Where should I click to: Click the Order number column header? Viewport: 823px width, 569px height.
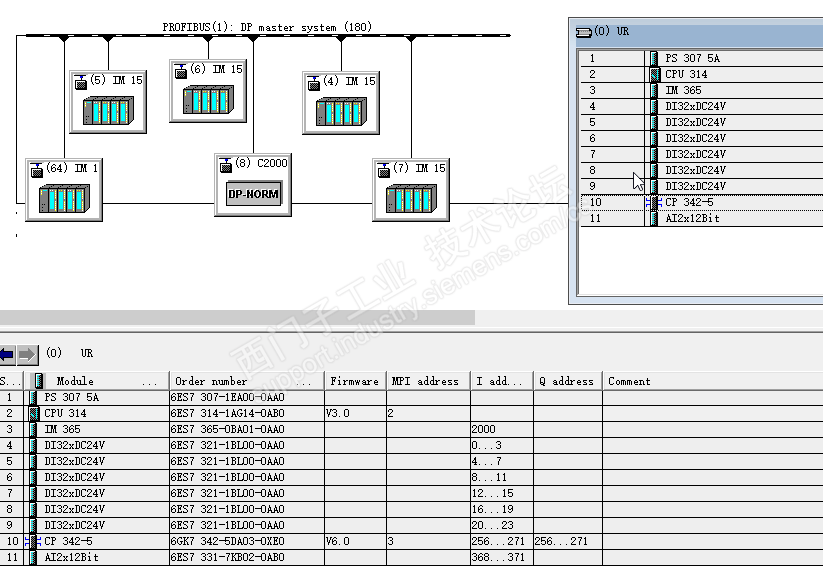click(x=247, y=381)
